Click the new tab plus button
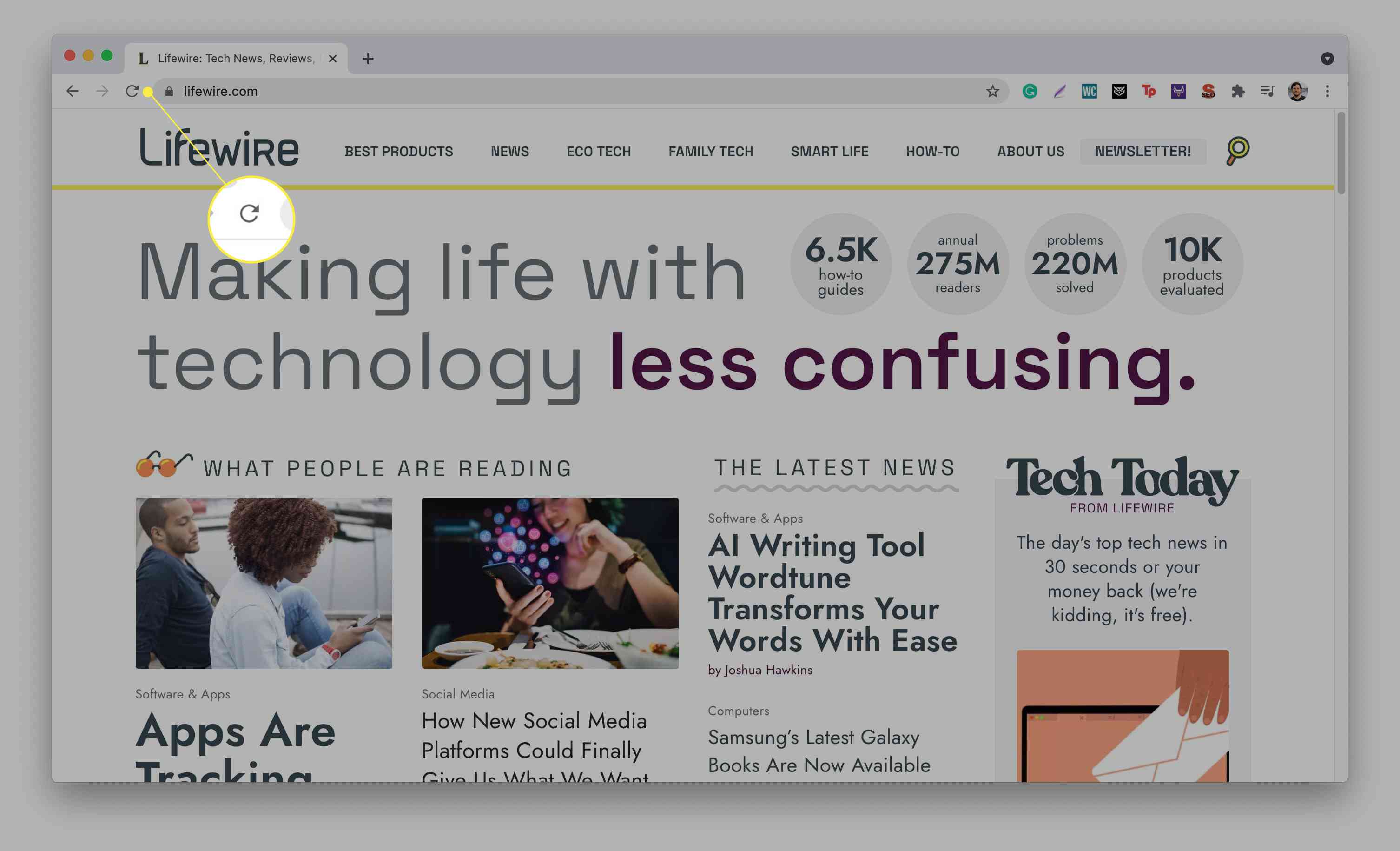Viewport: 1400px width, 851px height. pos(368,58)
